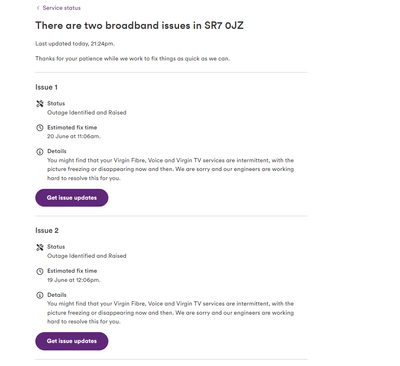
Task: Click Issue 2 Outage Identified and Raised text
Action: [x=87, y=256]
